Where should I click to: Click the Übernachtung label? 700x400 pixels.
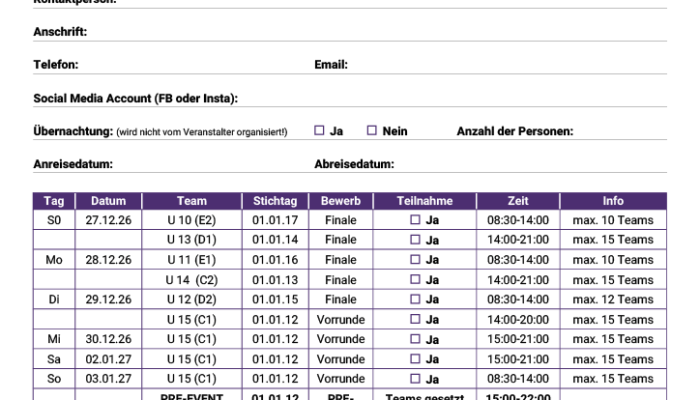[73, 131]
